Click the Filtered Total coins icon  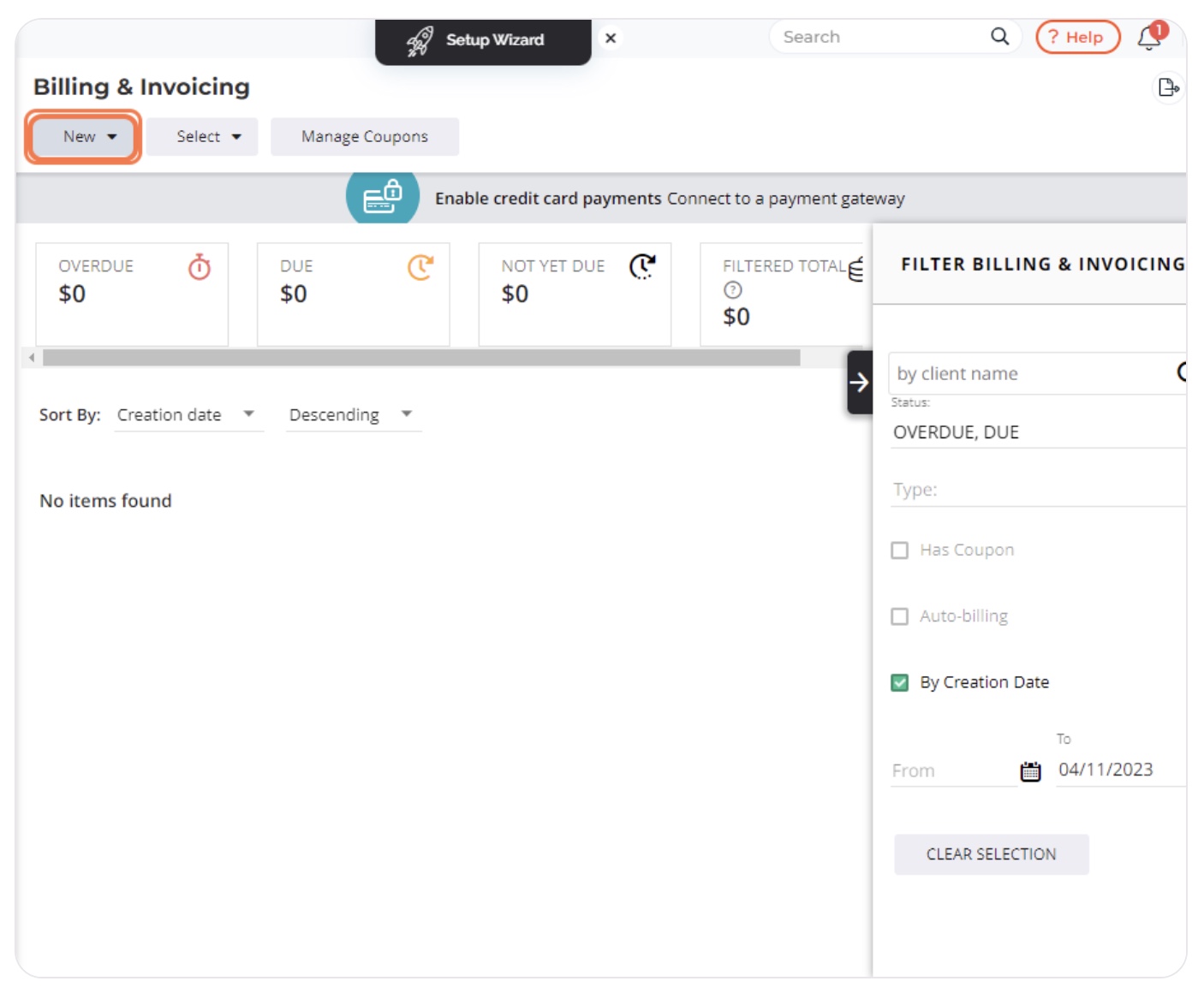(855, 269)
